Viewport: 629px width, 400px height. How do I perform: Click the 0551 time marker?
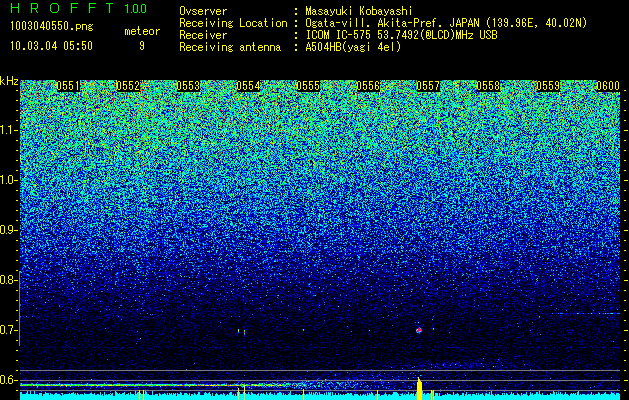click(68, 86)
